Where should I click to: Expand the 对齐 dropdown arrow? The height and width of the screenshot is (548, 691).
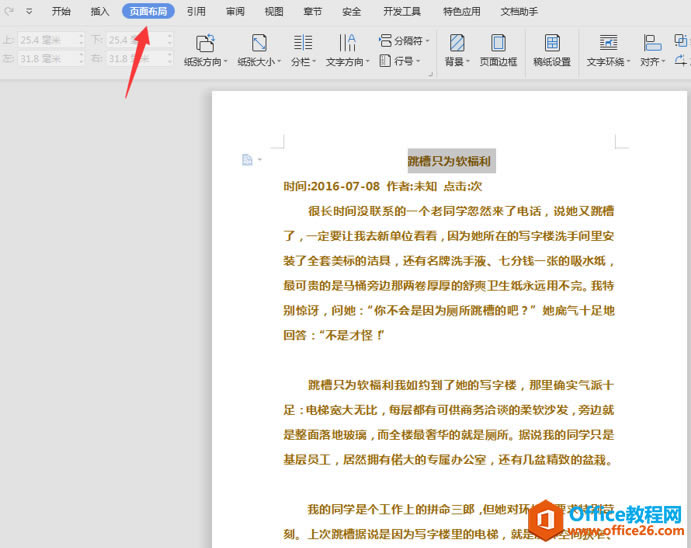coord(663,62)
